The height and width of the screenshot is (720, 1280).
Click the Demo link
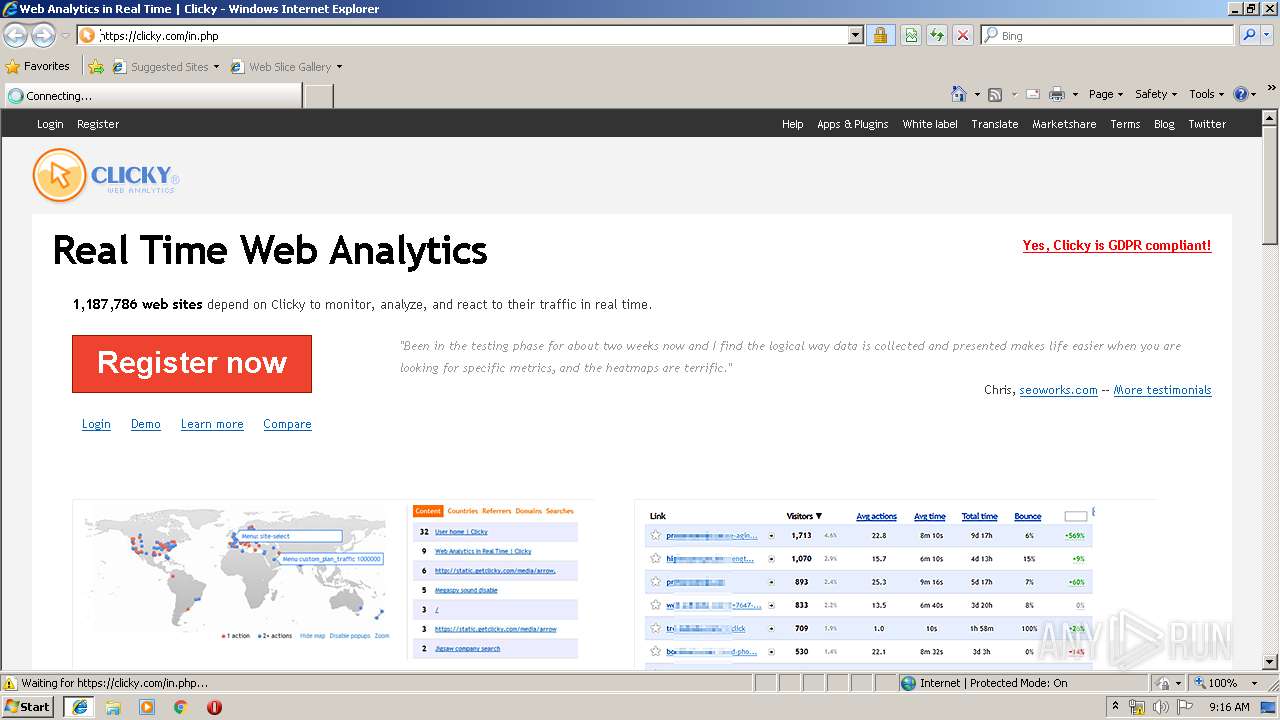pyautogui.click(x=146, y=424)
